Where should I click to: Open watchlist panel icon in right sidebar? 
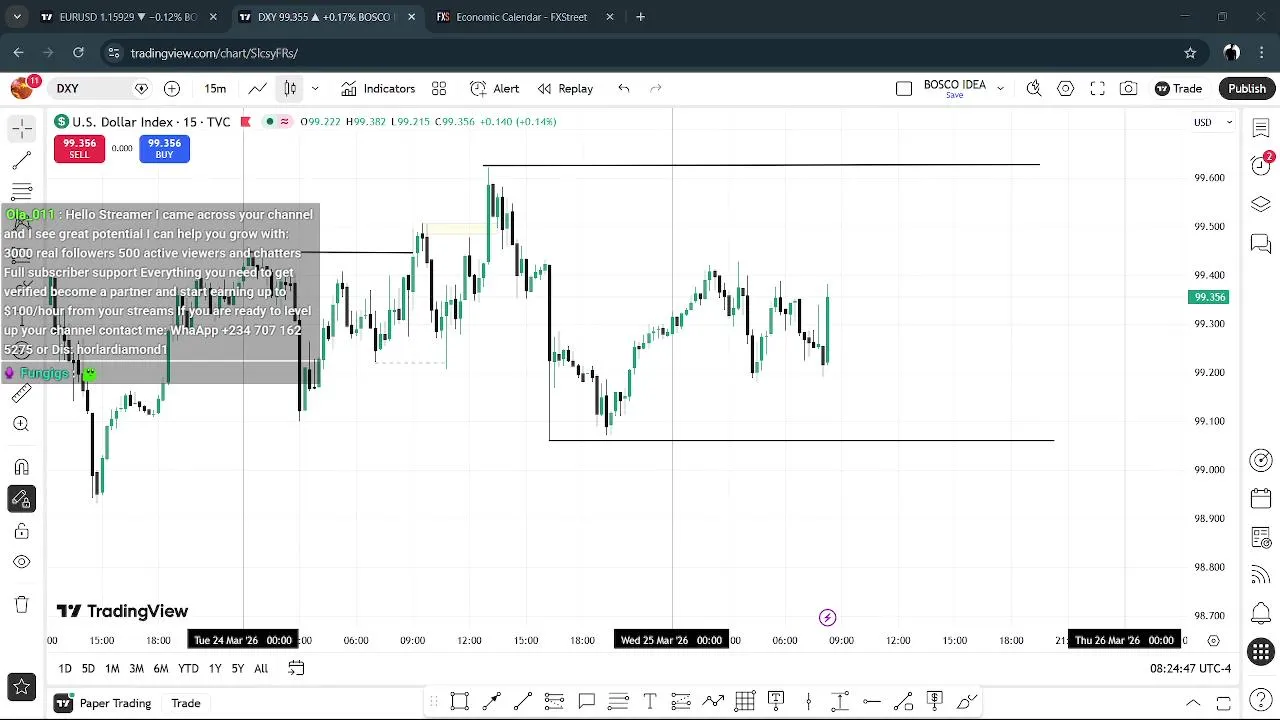coord(1261,129)
